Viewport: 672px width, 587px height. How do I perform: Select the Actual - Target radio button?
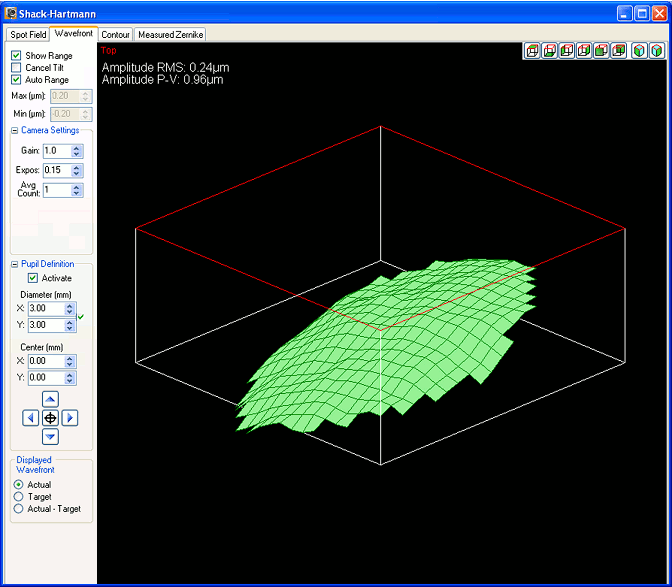(18, 509)
